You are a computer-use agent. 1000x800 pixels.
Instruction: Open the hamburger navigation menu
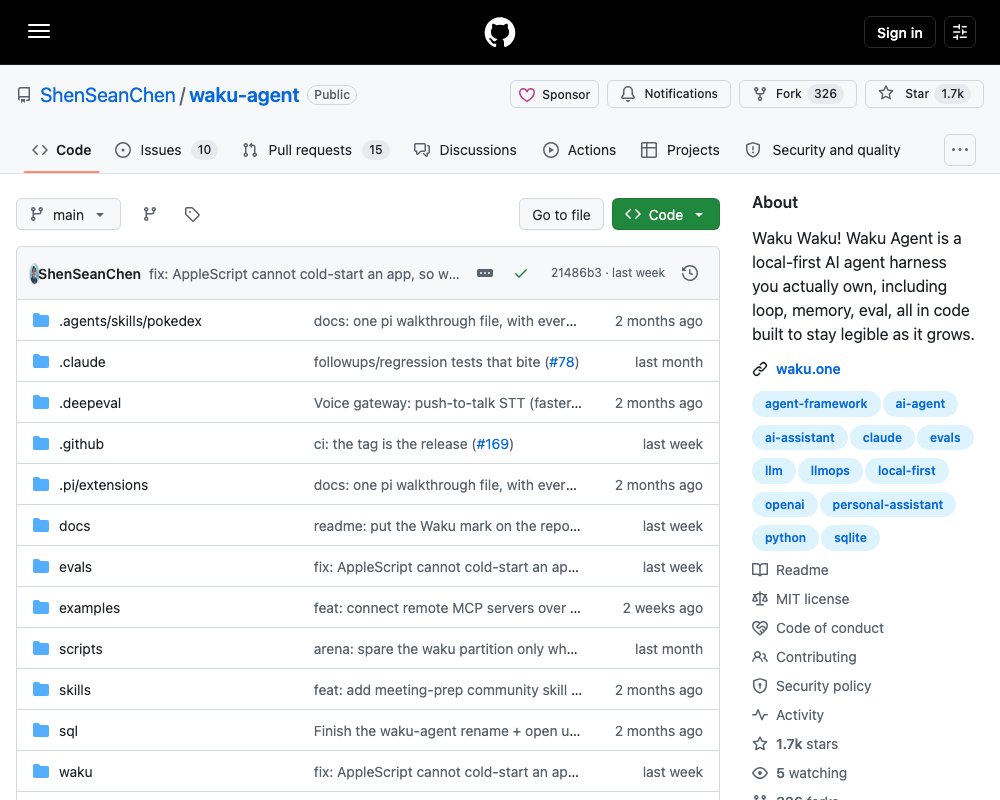39,31
